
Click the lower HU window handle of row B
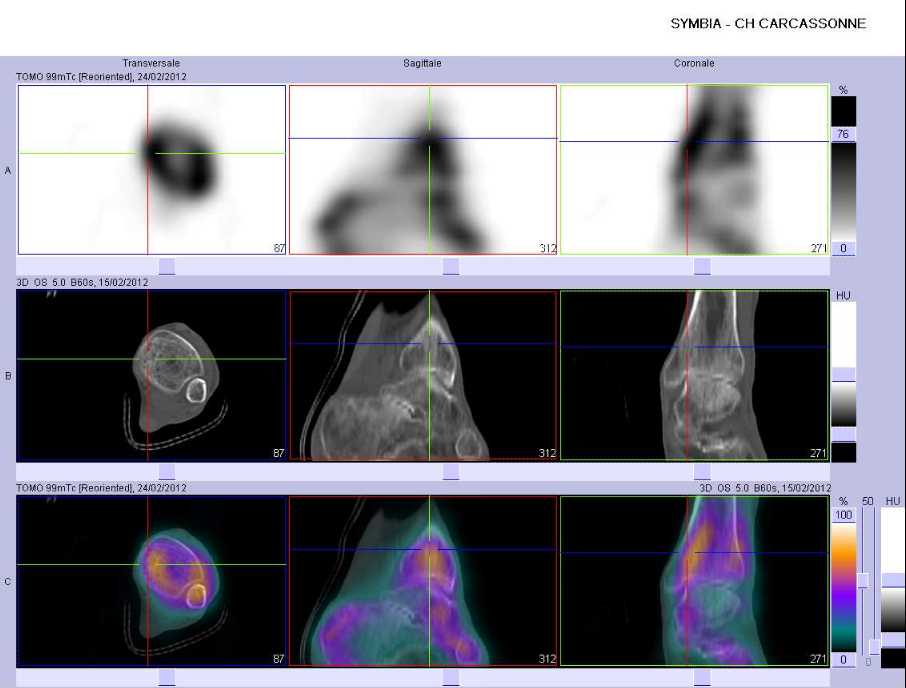(x=844, y=434)
